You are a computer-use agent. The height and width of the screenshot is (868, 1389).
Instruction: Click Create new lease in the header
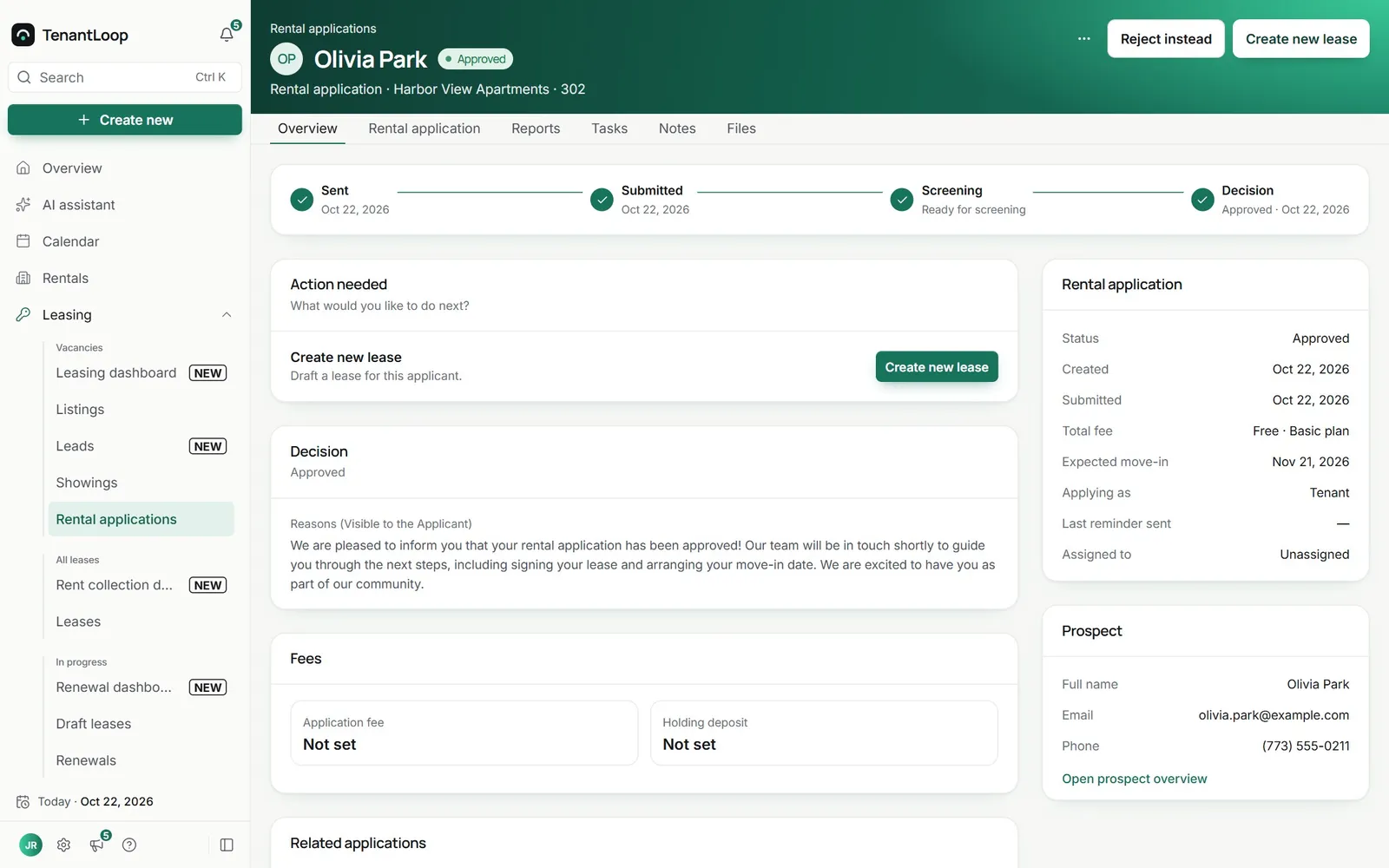(1301, 39)
